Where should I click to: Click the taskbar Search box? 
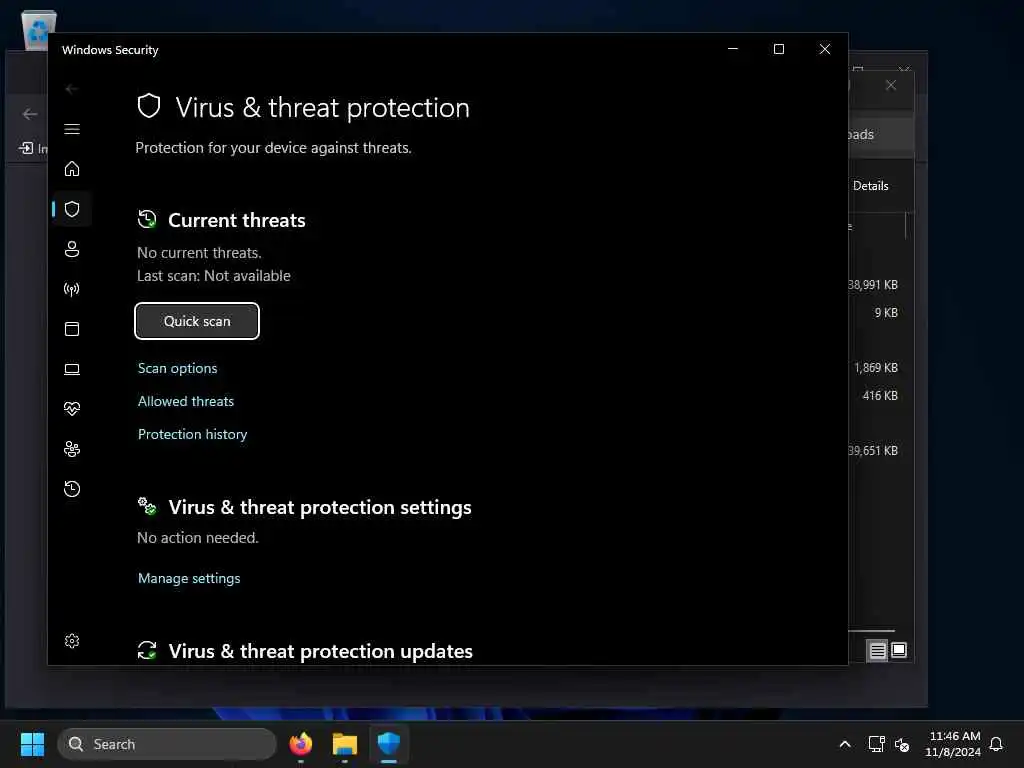(167, 744)
